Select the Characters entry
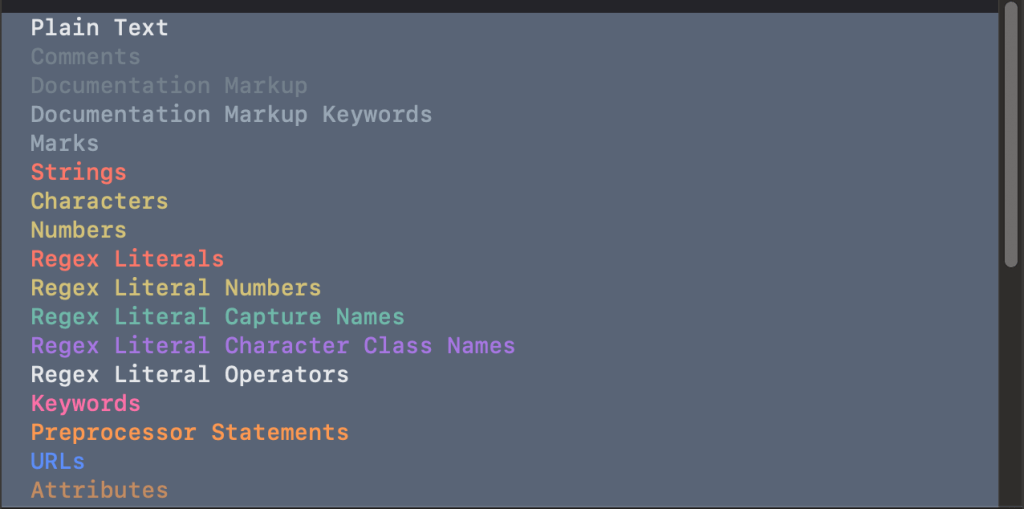The image size is (1024, 509). 99,201
